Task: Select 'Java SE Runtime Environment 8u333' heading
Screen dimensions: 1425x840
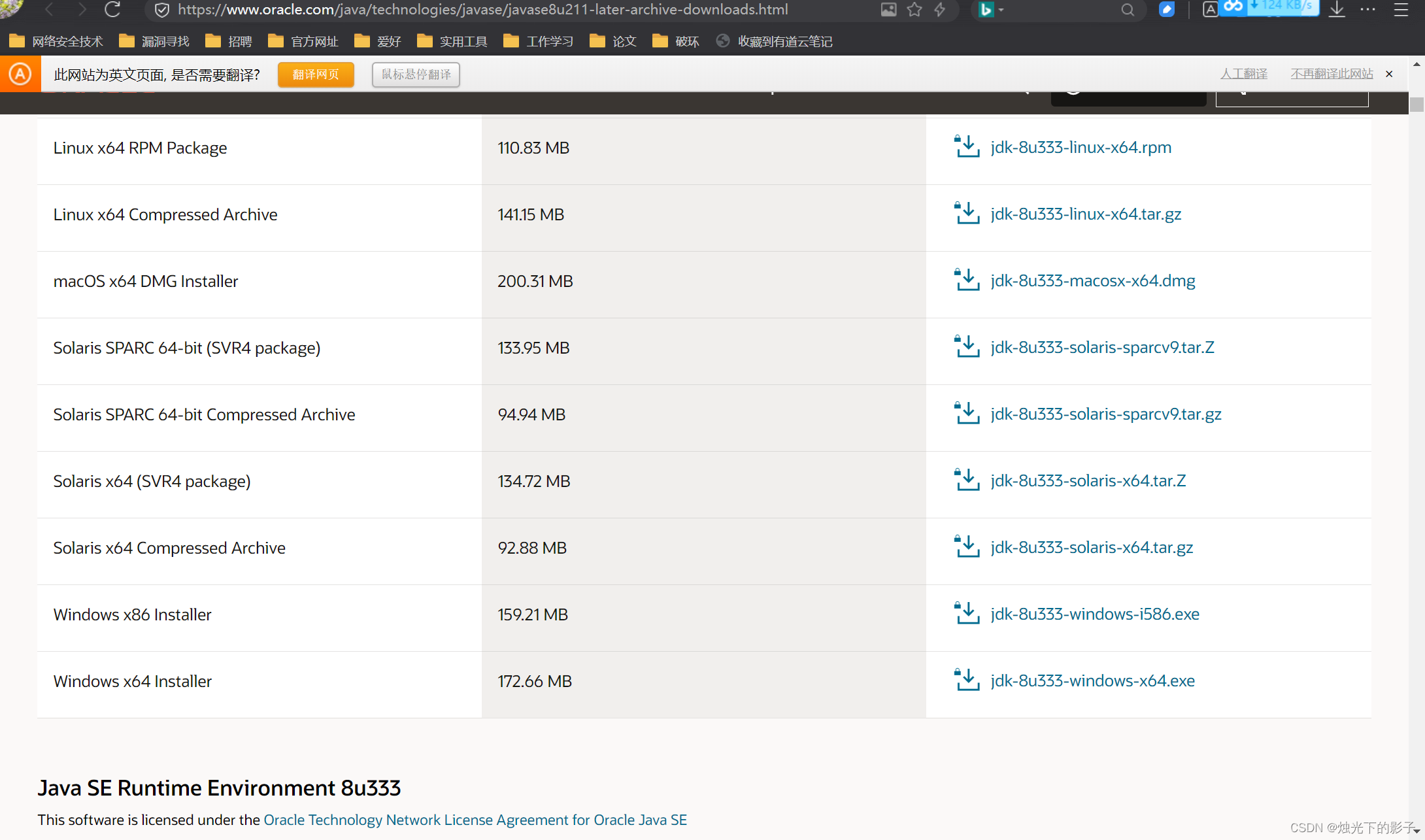Action: 219,788
